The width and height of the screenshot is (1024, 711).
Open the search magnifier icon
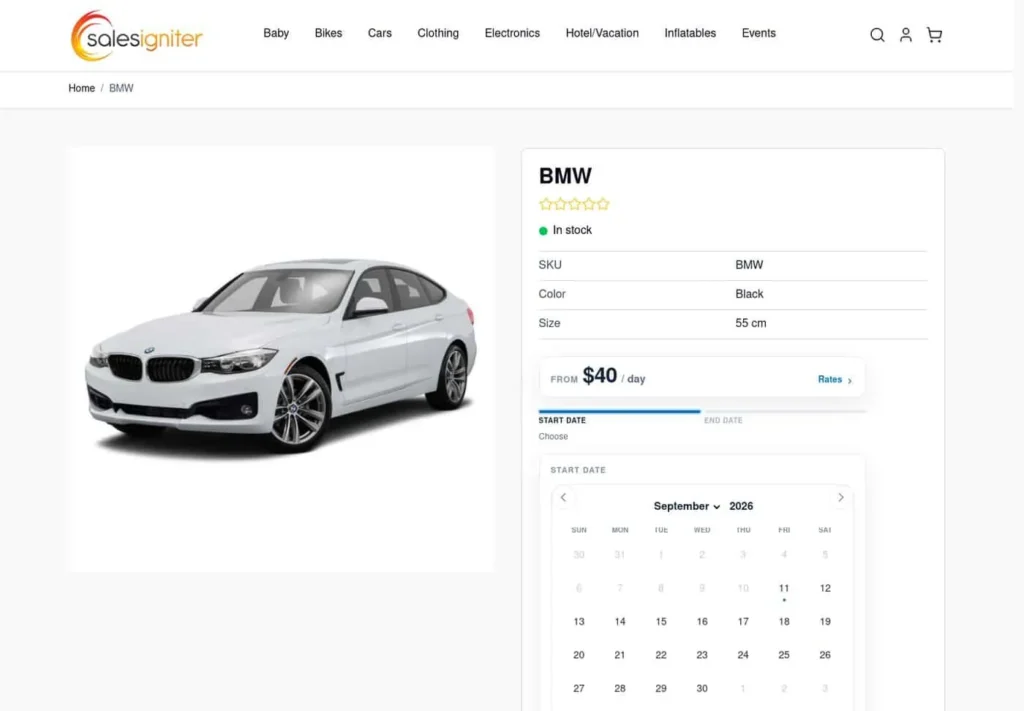pyautogui.click(x=877, y=35)
